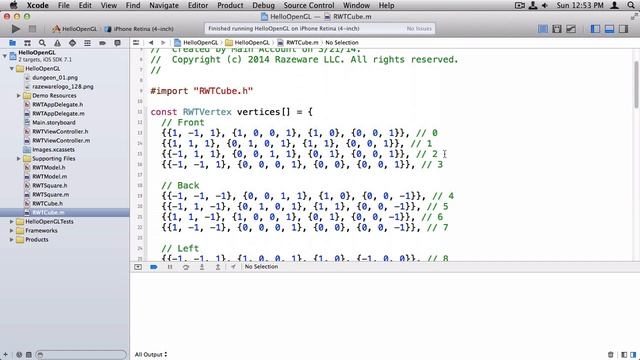Open Spotlight search
Screen dimensions: 640x360
coord(631,5)
